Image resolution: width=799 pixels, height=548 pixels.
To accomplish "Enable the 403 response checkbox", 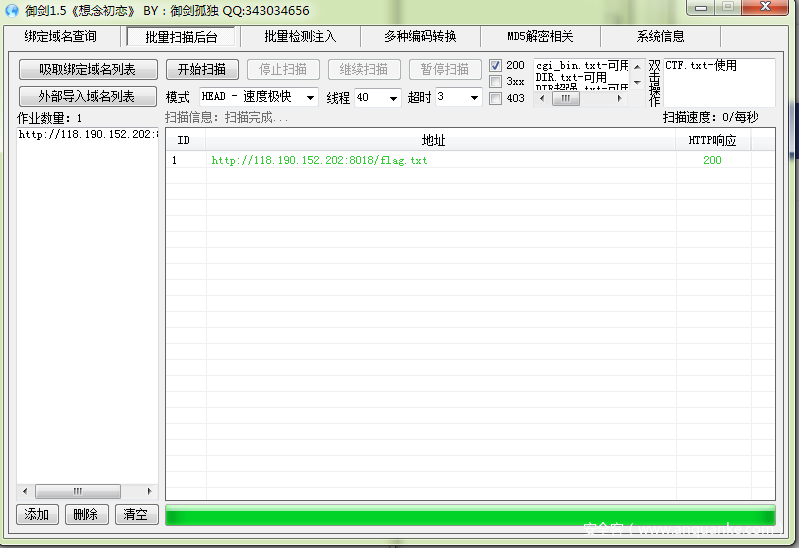I will 496,98.
